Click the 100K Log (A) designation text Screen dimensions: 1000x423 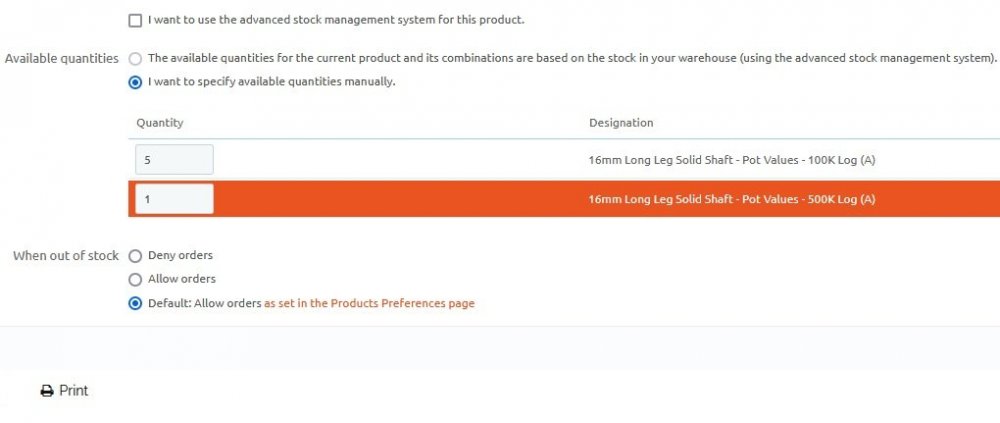point(732,160)
